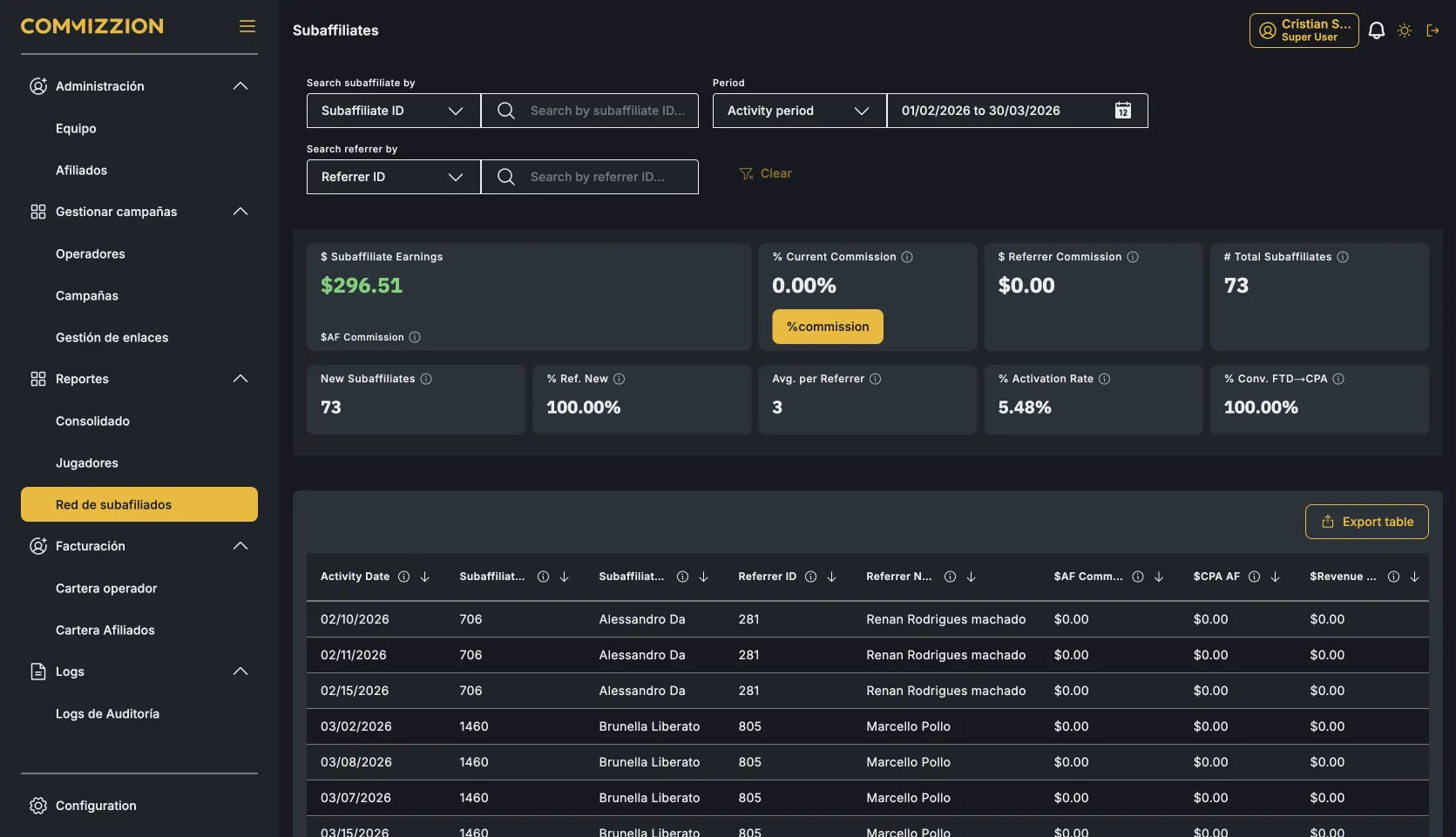The image size is (1456, 837).
Task: Toggle light theme with sun icon
Action: pyautogui.click(x=1405, y=30)
